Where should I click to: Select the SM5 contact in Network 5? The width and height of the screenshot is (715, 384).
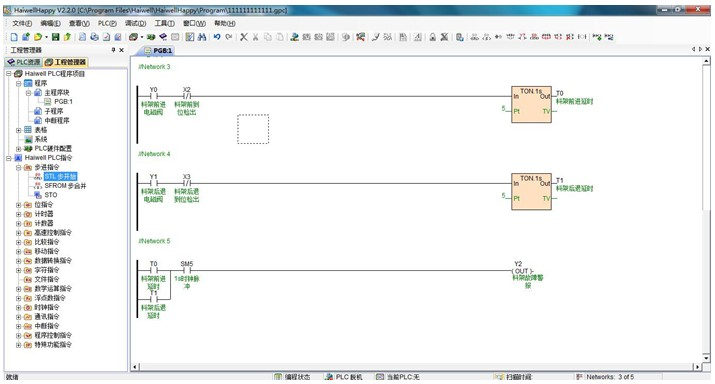point(187,270)
